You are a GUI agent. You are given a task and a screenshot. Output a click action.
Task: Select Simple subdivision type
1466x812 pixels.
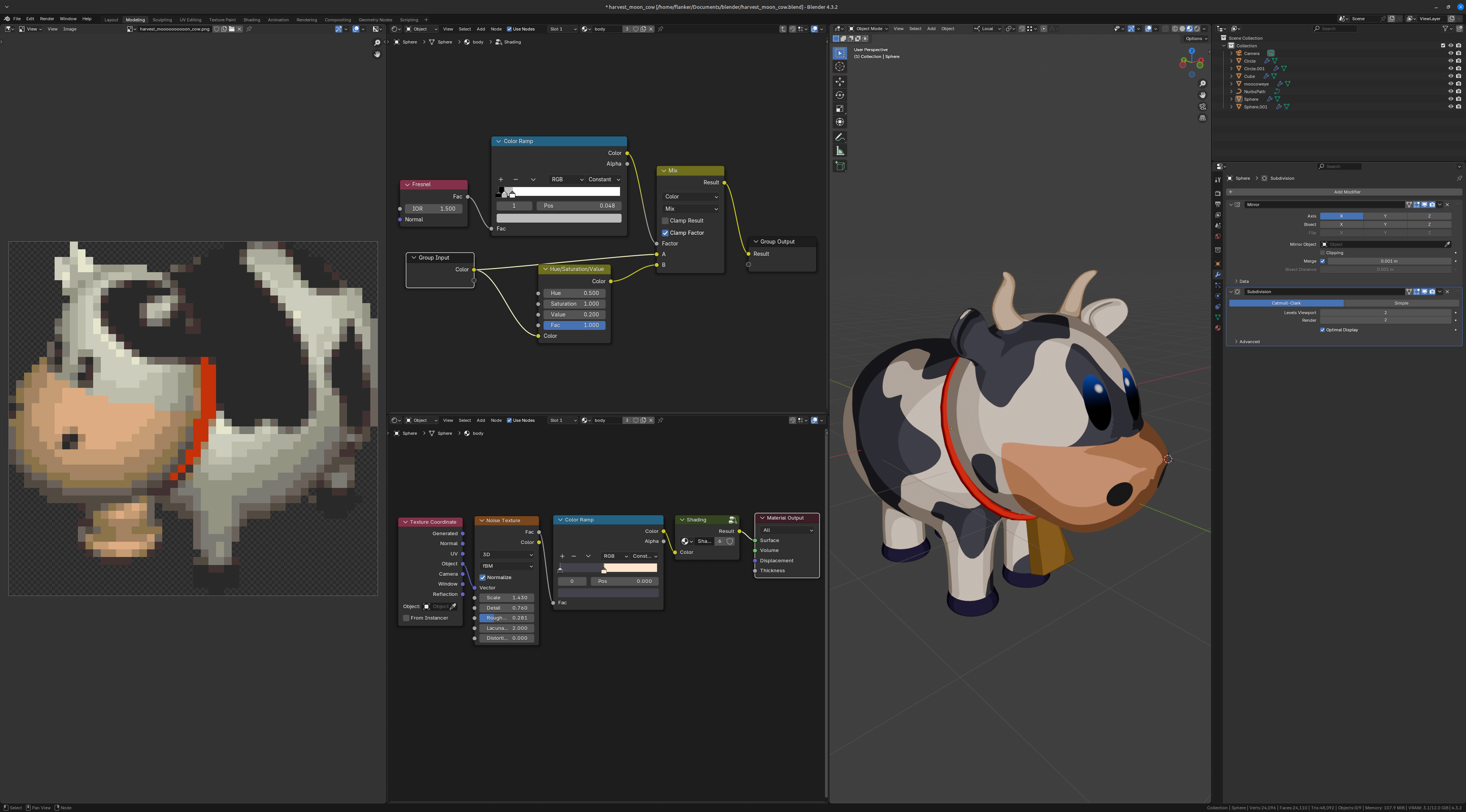click(x=1401, y=303)
